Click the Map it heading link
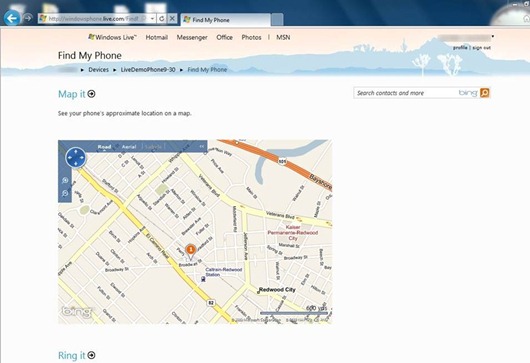530x363 pixels. click(x=72, y=94)
